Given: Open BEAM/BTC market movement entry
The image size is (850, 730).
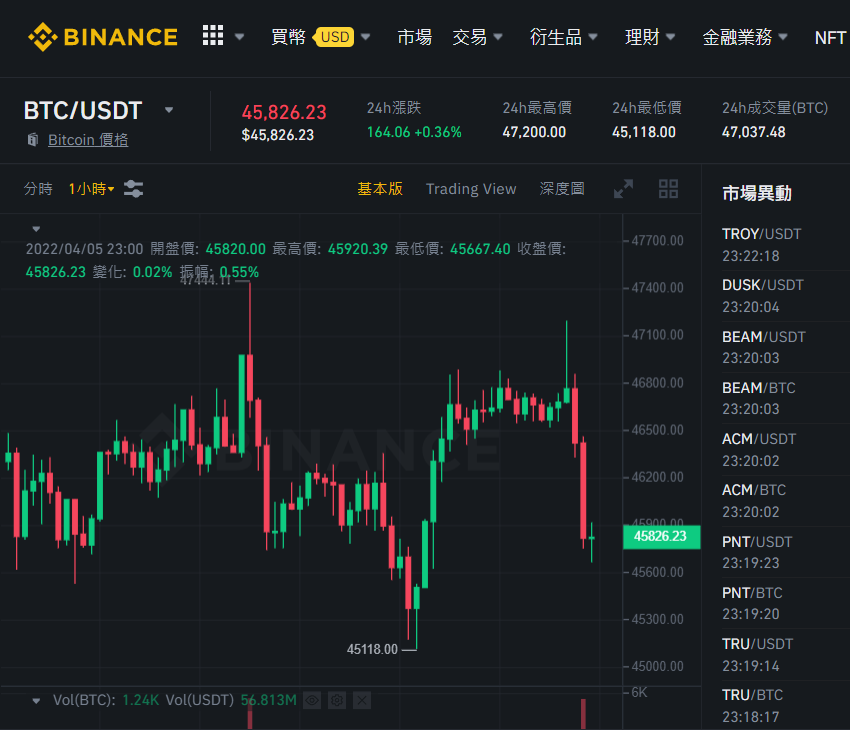Looking at the screenshot, I should (785, 398).
